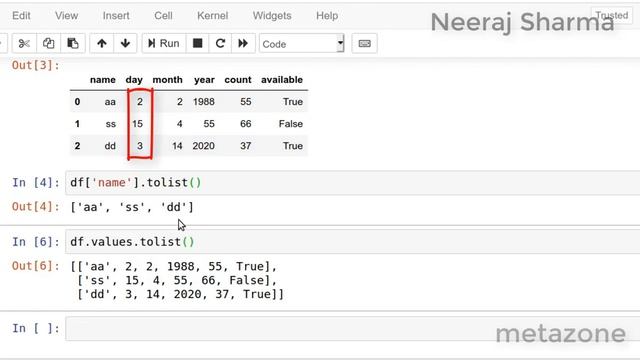Click the Out[6] output prompt

(x=36, y=266)
